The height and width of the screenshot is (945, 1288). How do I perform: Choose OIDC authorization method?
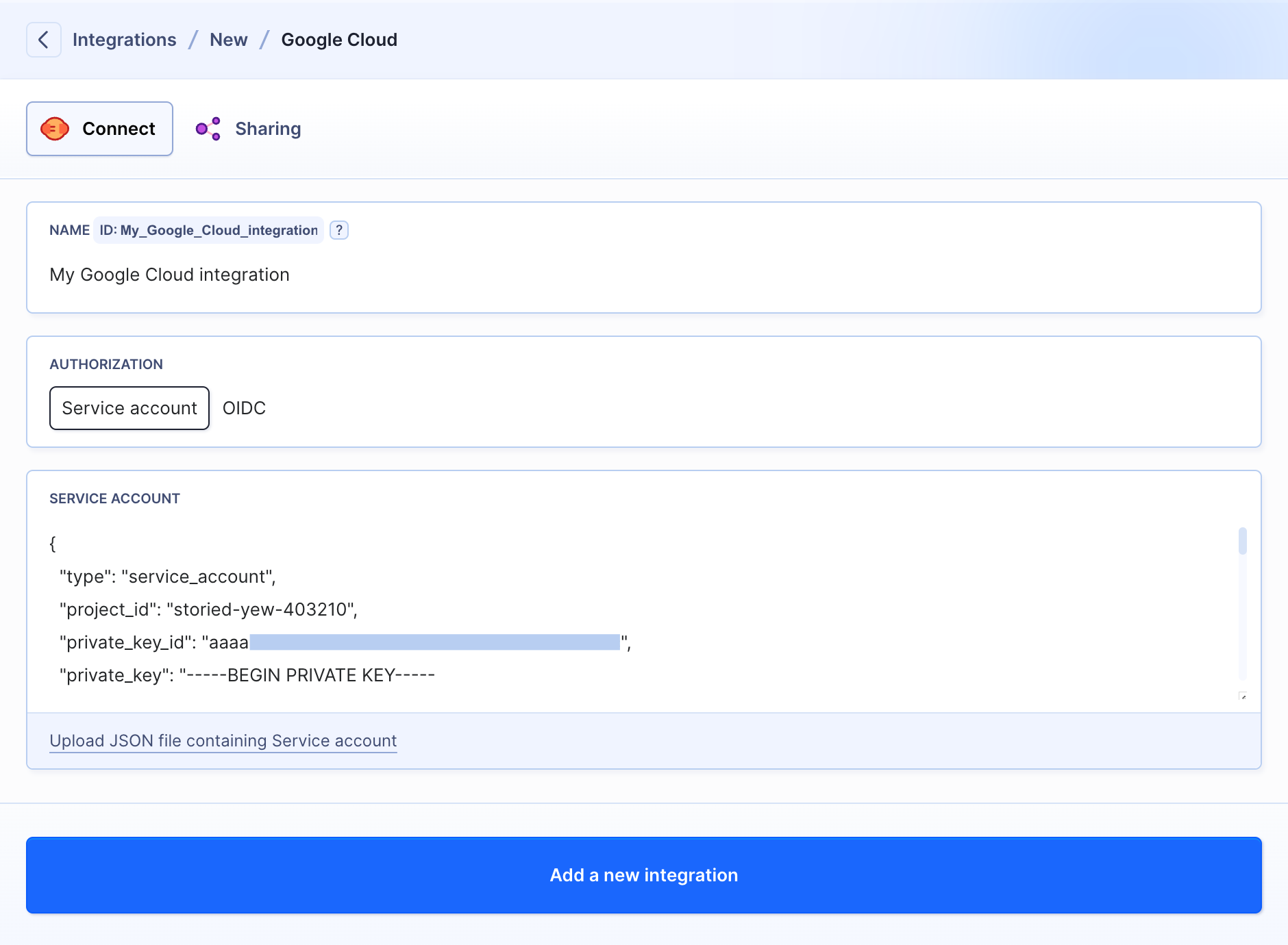[x=244, y=408]
